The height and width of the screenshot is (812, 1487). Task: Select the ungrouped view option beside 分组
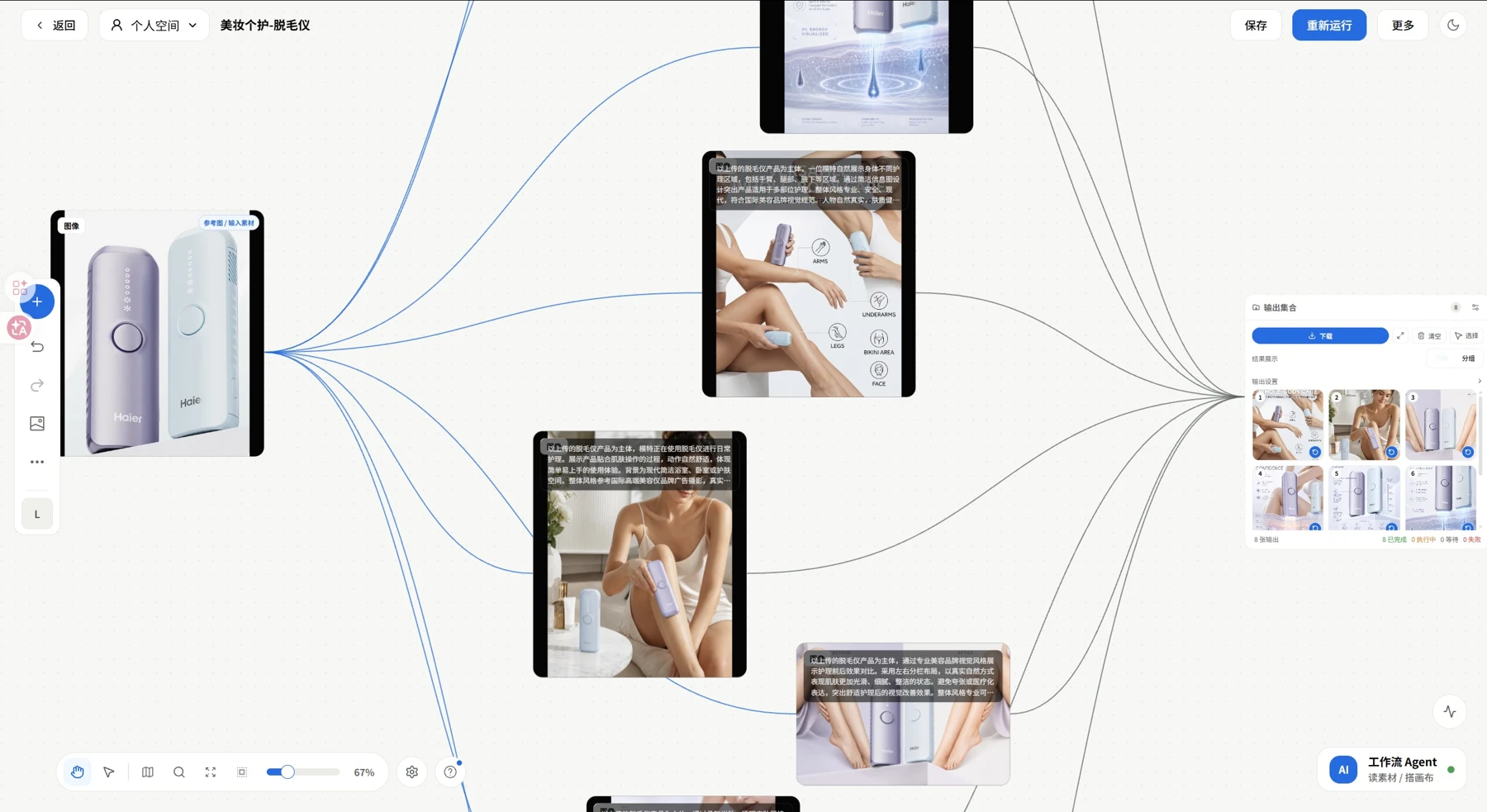pyautogui.click(x=1442, y=359)
